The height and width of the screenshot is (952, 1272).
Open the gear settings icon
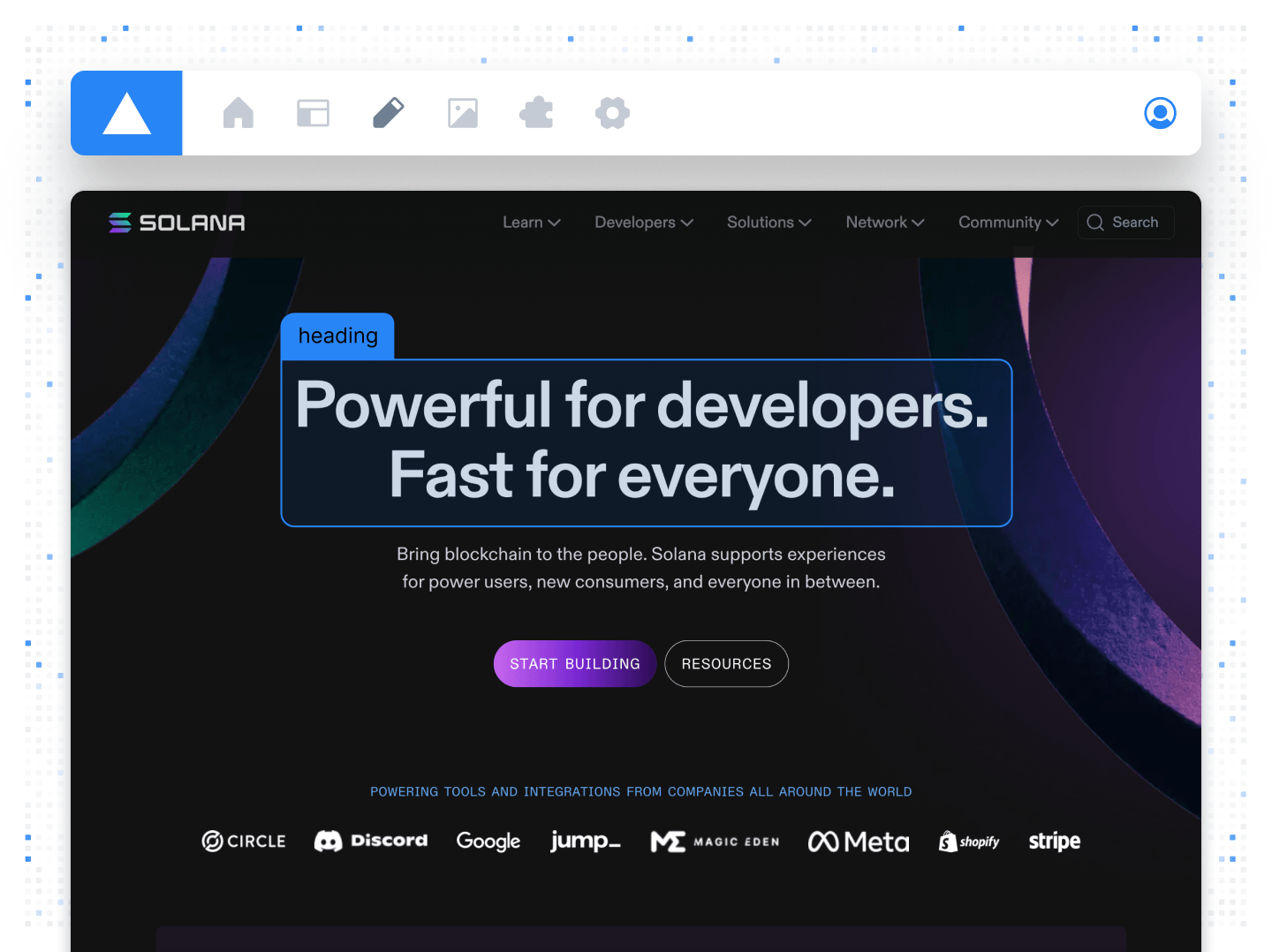tap(612, 113)
